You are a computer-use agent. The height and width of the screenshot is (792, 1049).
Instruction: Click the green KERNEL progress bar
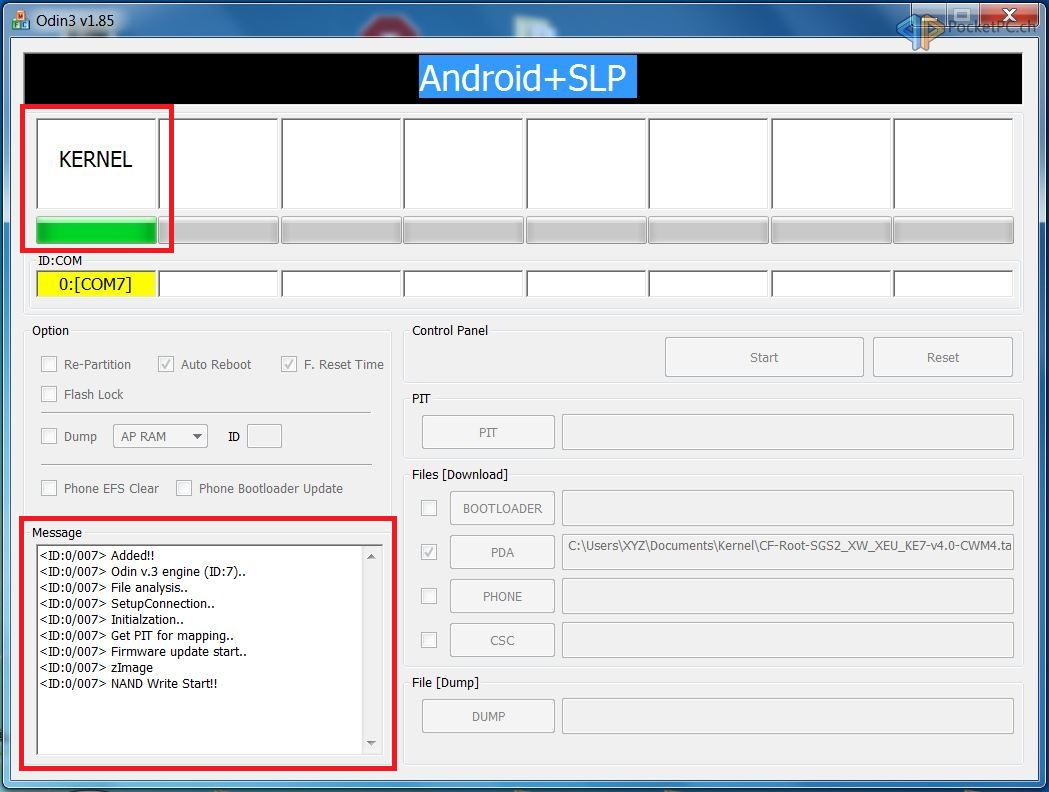coord(96,231)
